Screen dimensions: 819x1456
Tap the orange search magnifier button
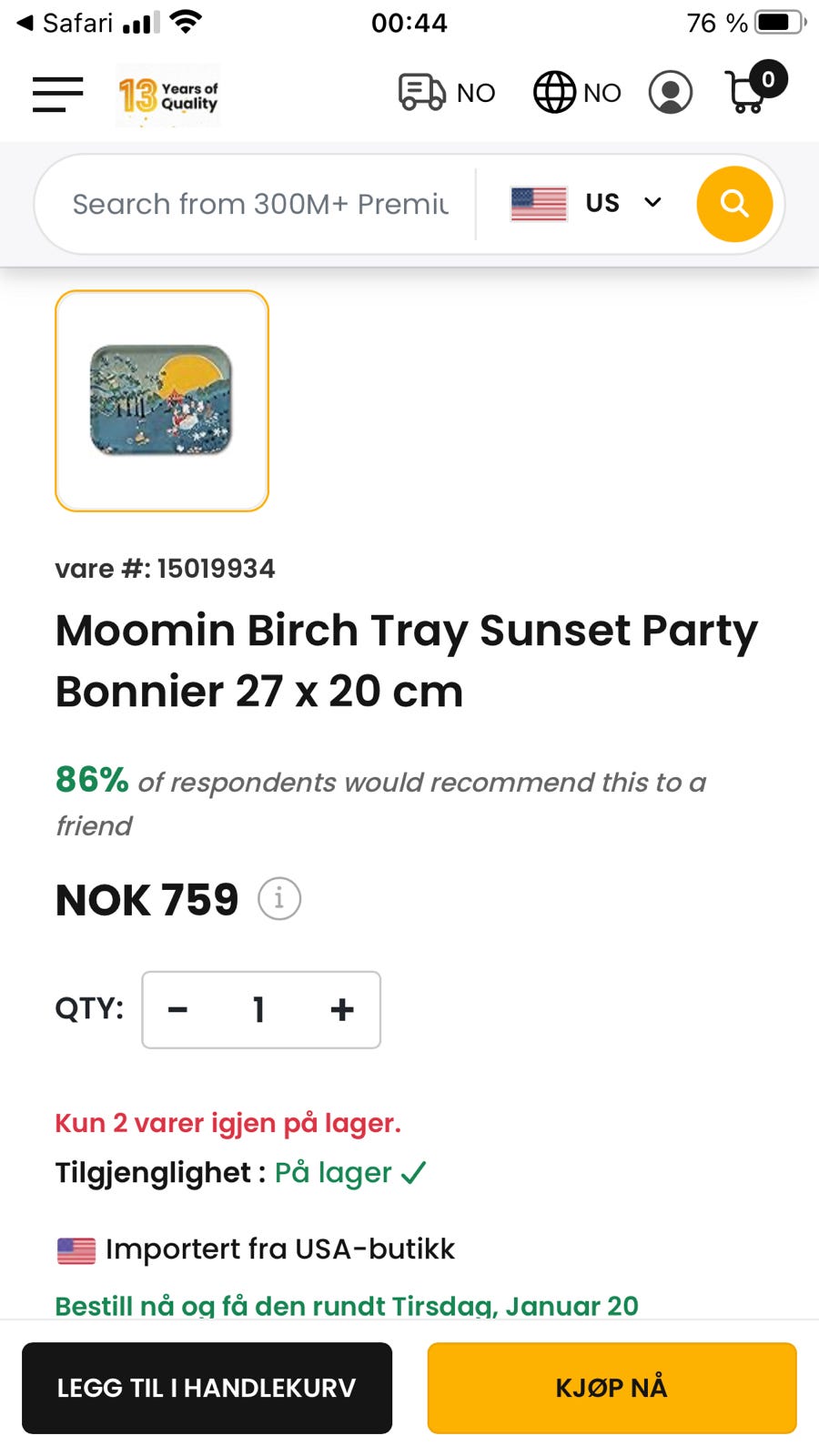click(x=734, y=204)
